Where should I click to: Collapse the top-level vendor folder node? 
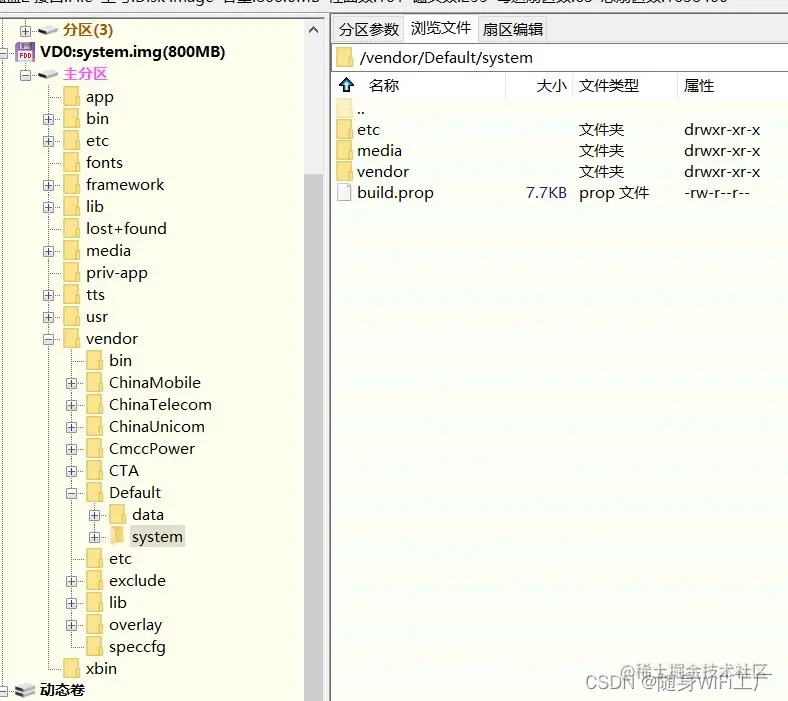48,340
